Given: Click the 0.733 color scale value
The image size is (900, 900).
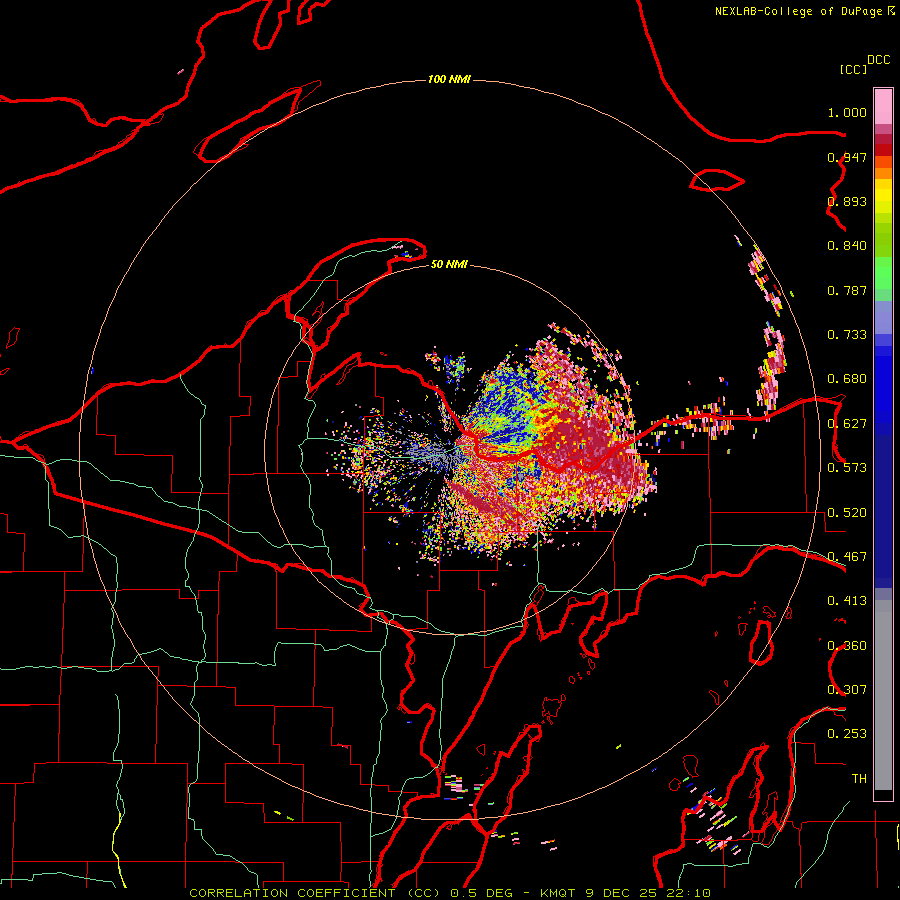Looking at the screenshot, I should tap(847, 335).
